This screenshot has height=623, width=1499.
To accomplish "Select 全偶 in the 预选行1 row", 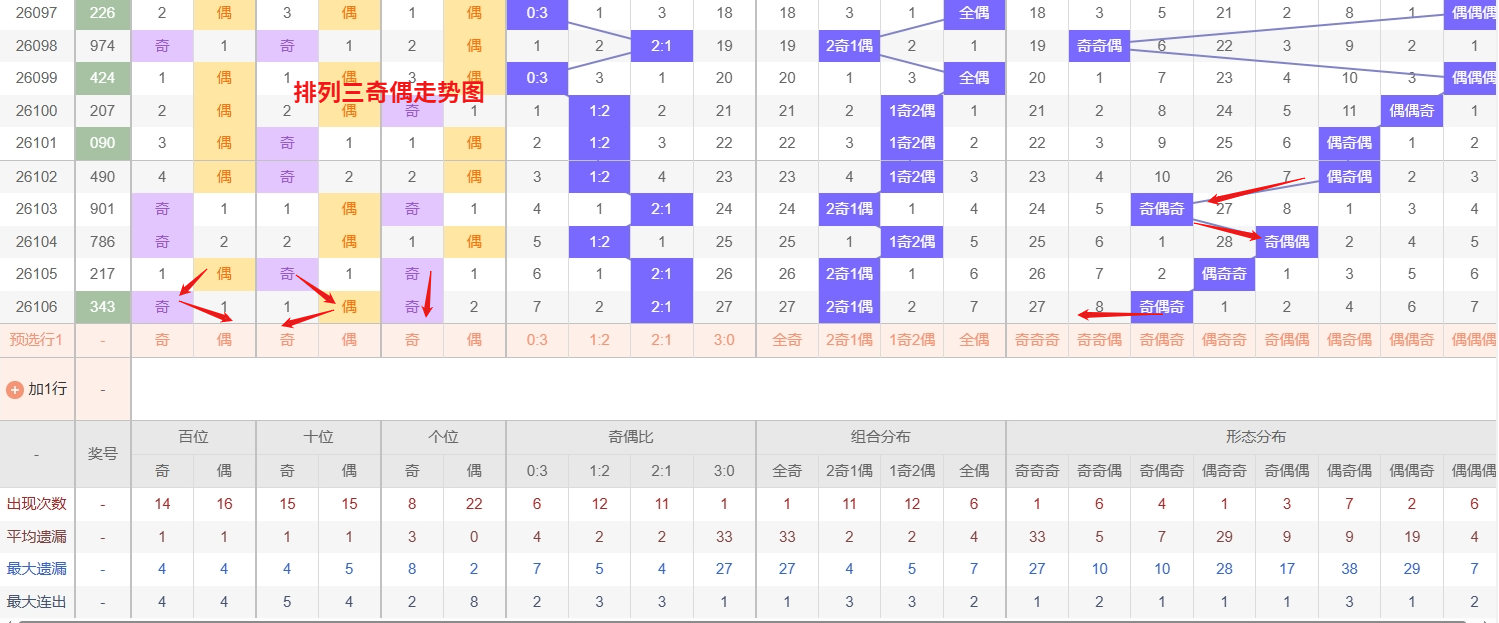I will click(974, 340).
